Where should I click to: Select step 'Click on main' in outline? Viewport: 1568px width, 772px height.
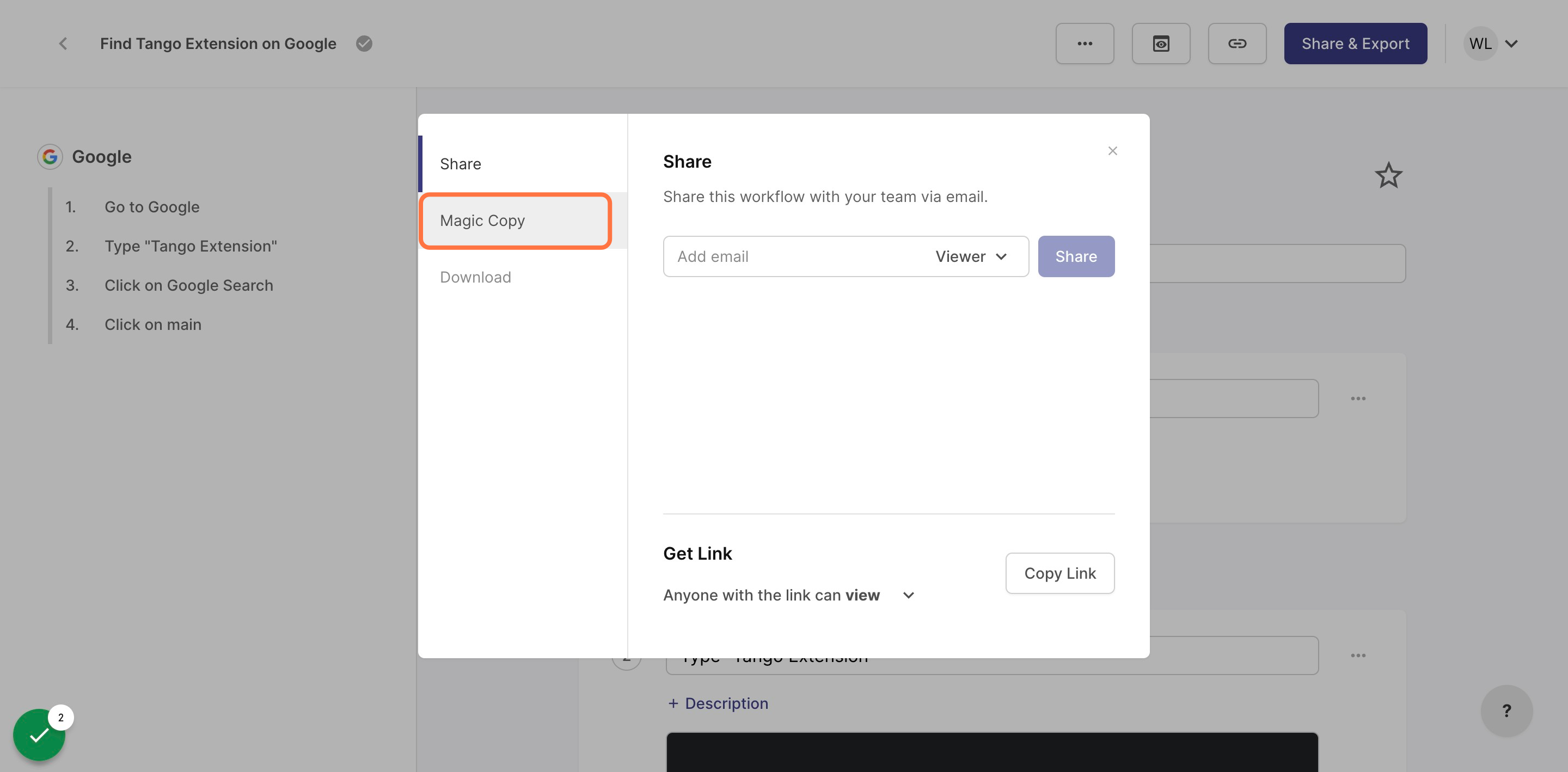click(x=153, y=324)
